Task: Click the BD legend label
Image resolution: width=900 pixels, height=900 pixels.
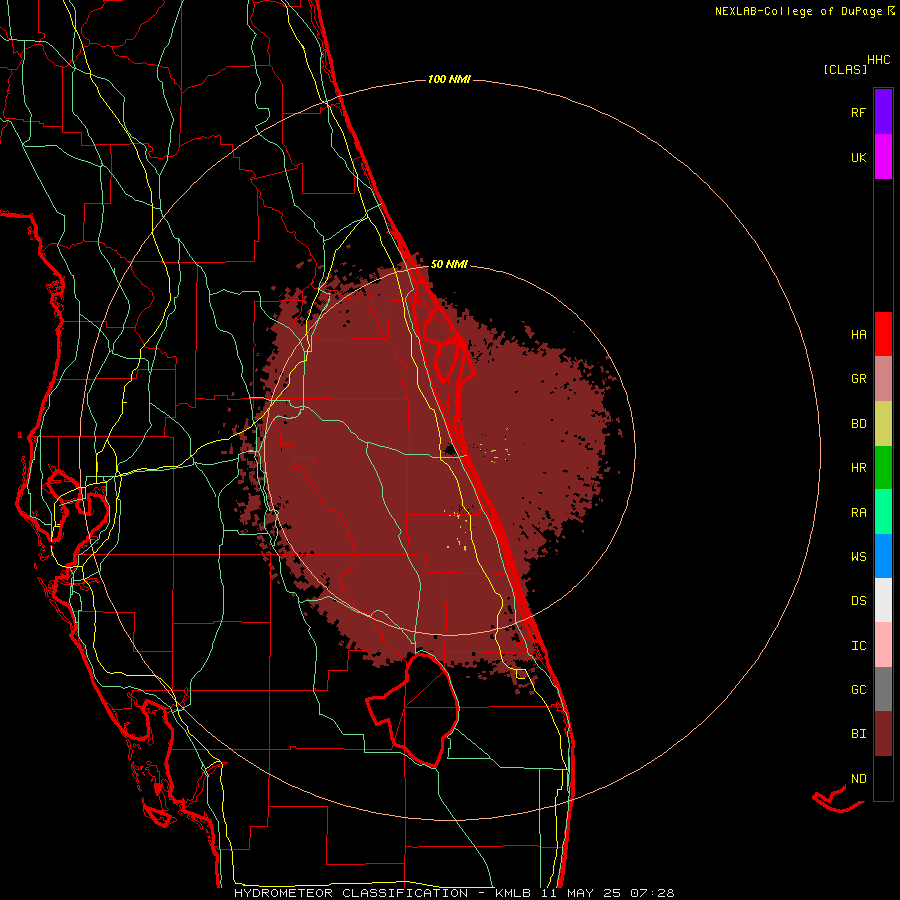Action: (x=858, y=424)
